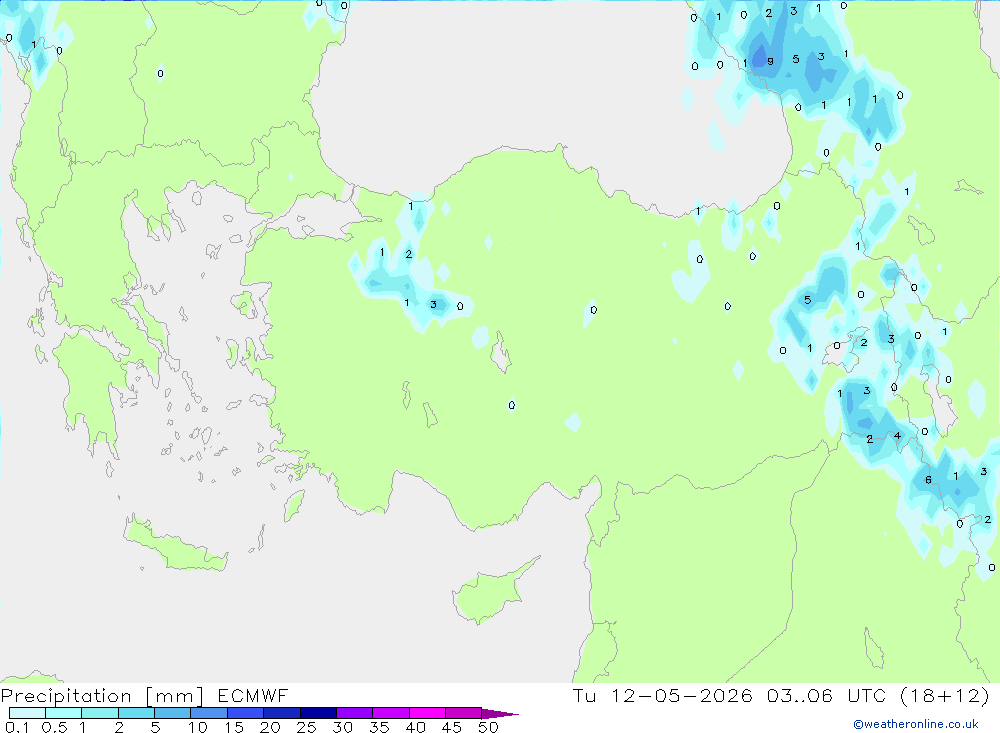Click the '9' precipitation value on map

coord(770,61)
